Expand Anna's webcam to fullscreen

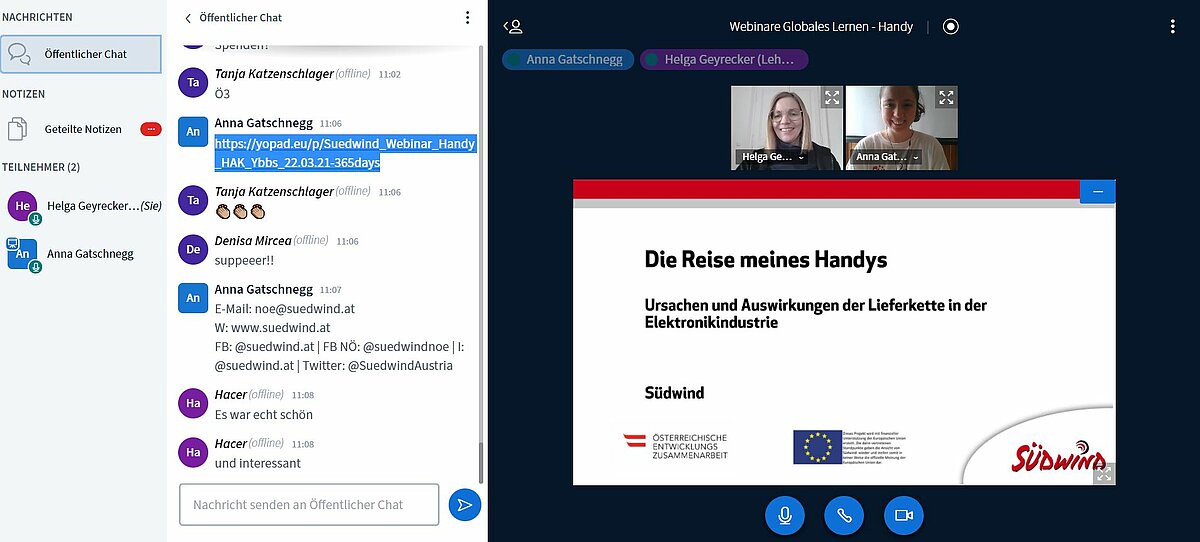pos(946,97)
